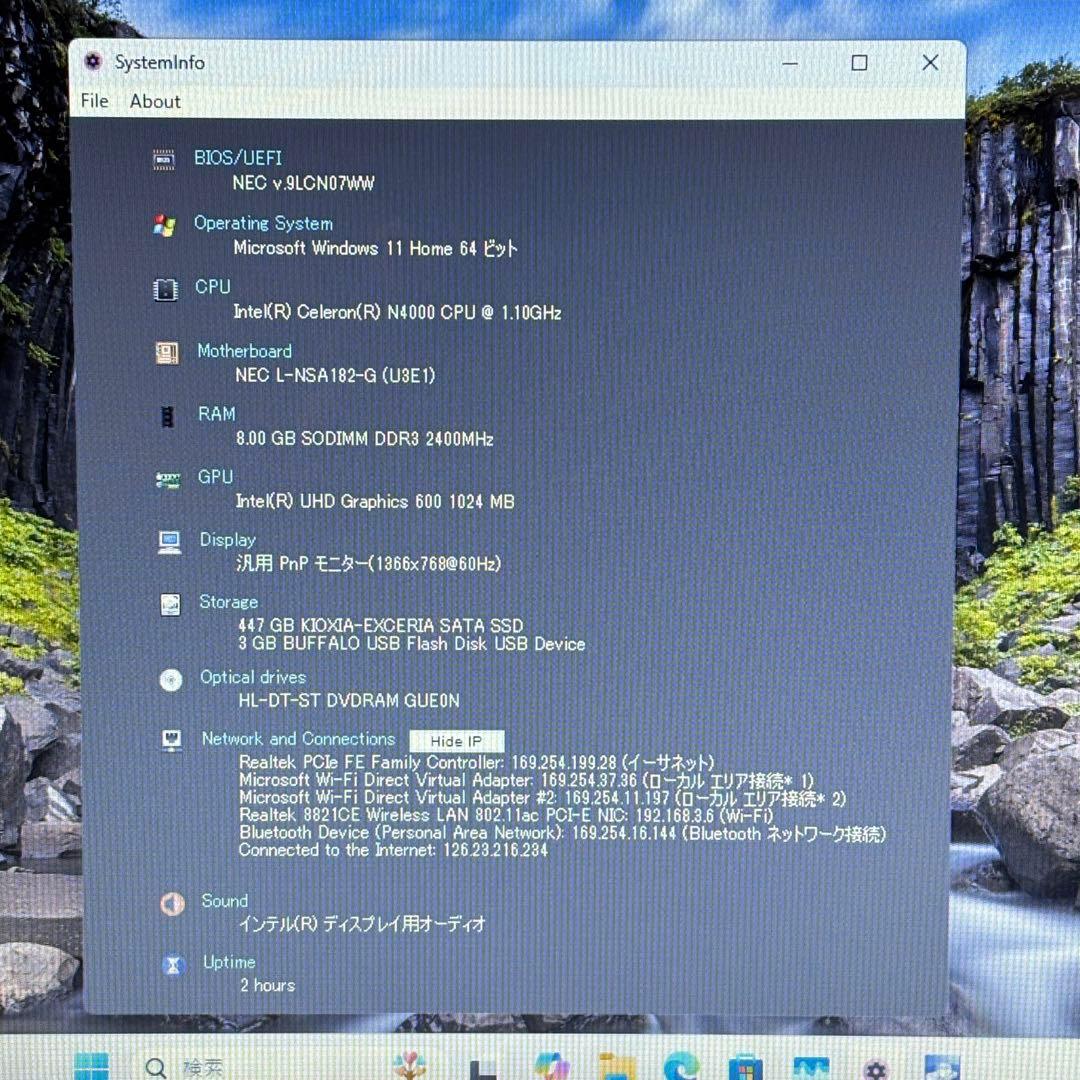Open the About menu
Screen dimensions: 1080x1080
pos(155,101)
